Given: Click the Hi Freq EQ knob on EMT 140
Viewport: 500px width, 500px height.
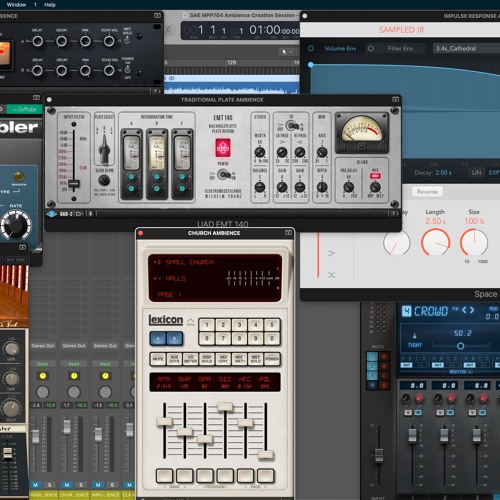Looking at the screenshot, I should [x=300, y=152].
